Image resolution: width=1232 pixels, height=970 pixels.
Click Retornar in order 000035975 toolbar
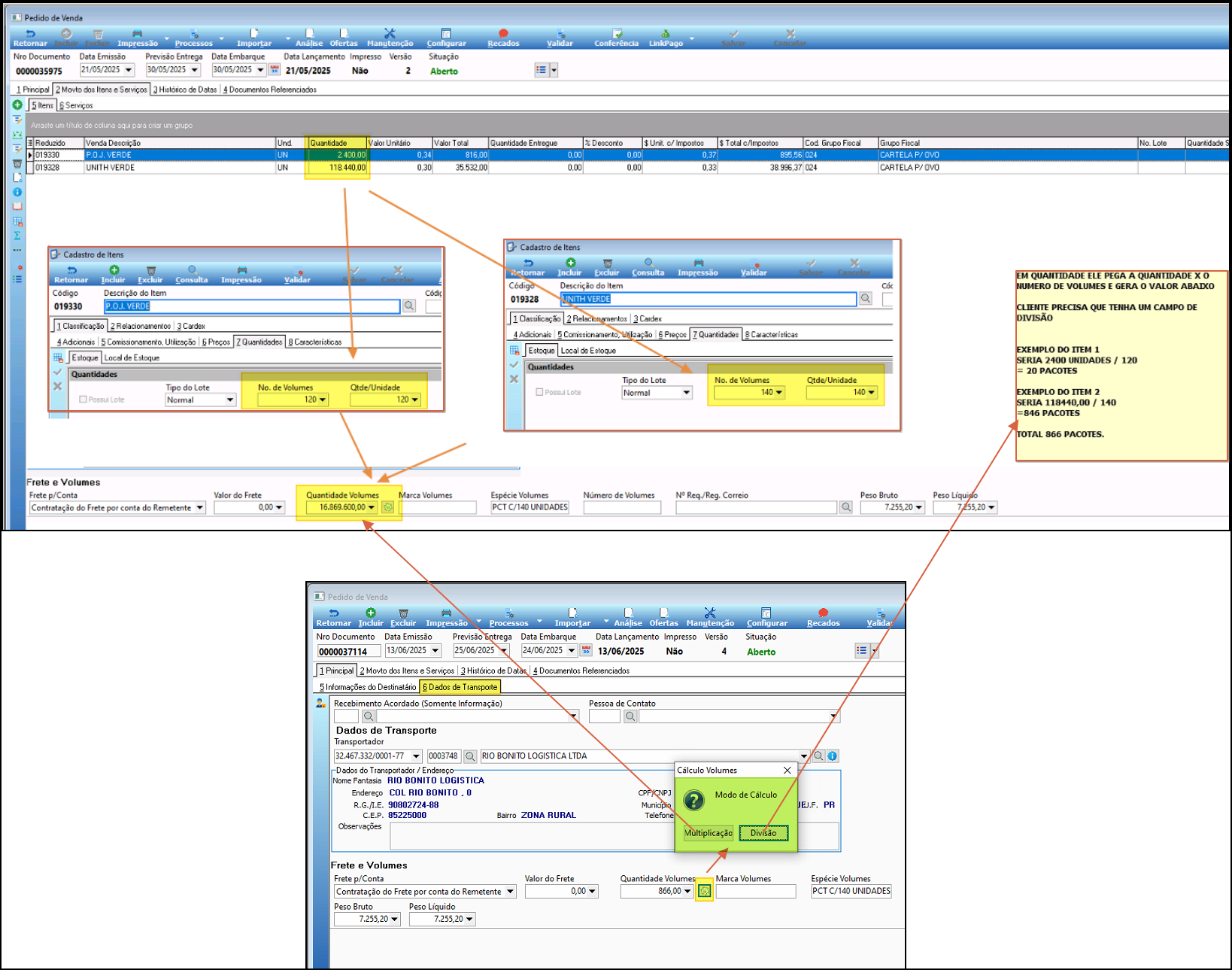pos(30,38)
